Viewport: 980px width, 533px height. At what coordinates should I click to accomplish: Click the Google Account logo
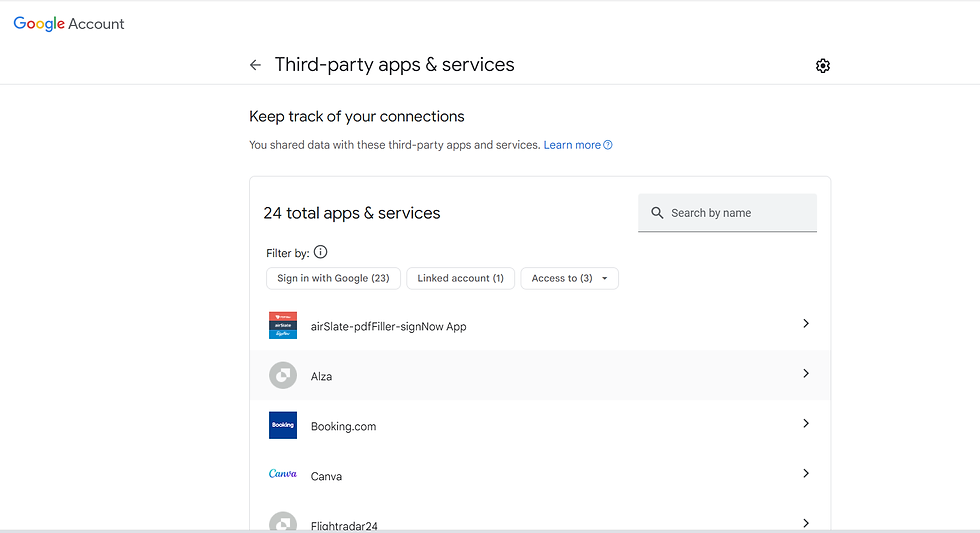(x=69, y=24)
